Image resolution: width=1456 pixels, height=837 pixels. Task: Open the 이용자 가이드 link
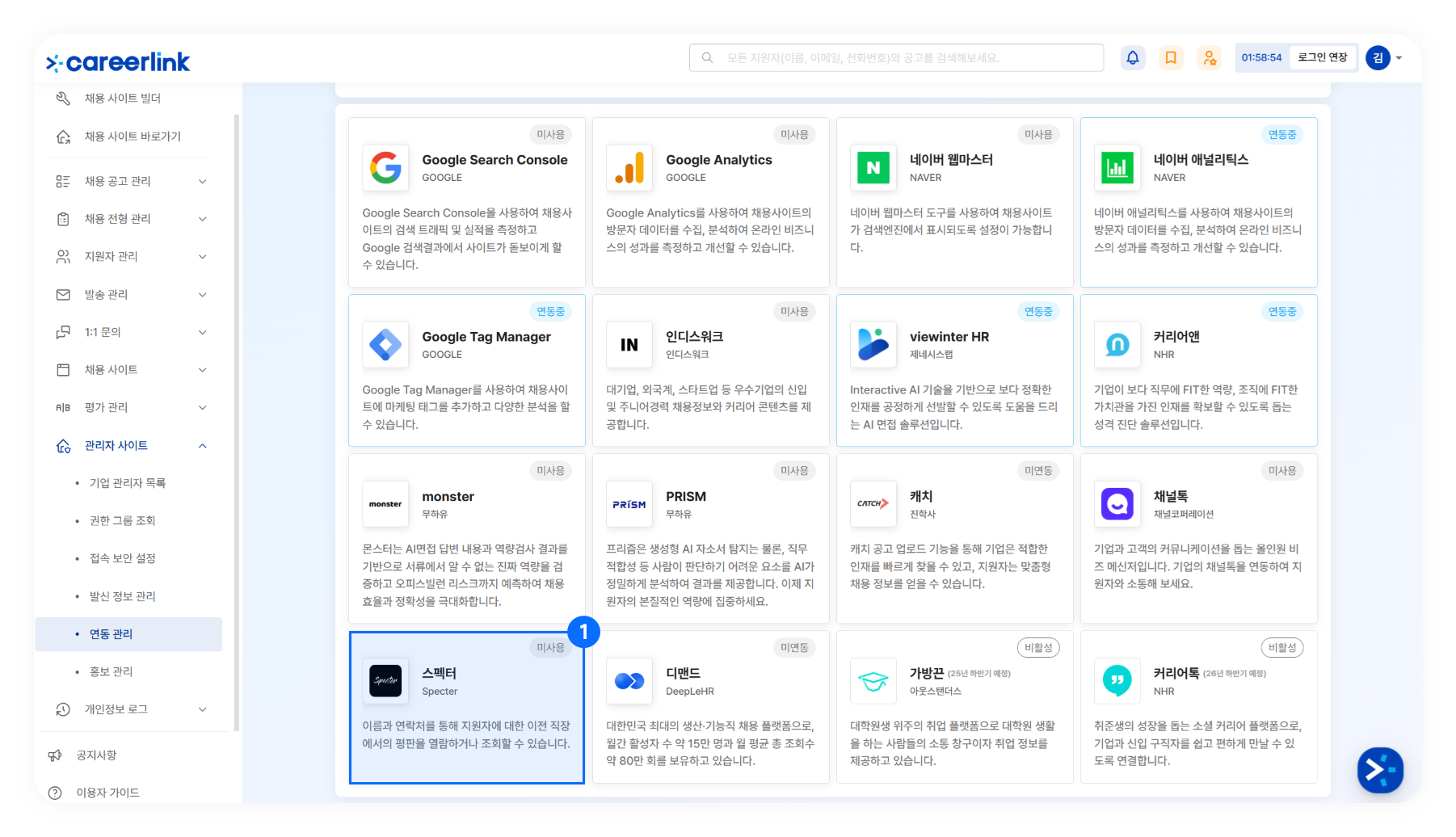[x=108, y=793]
